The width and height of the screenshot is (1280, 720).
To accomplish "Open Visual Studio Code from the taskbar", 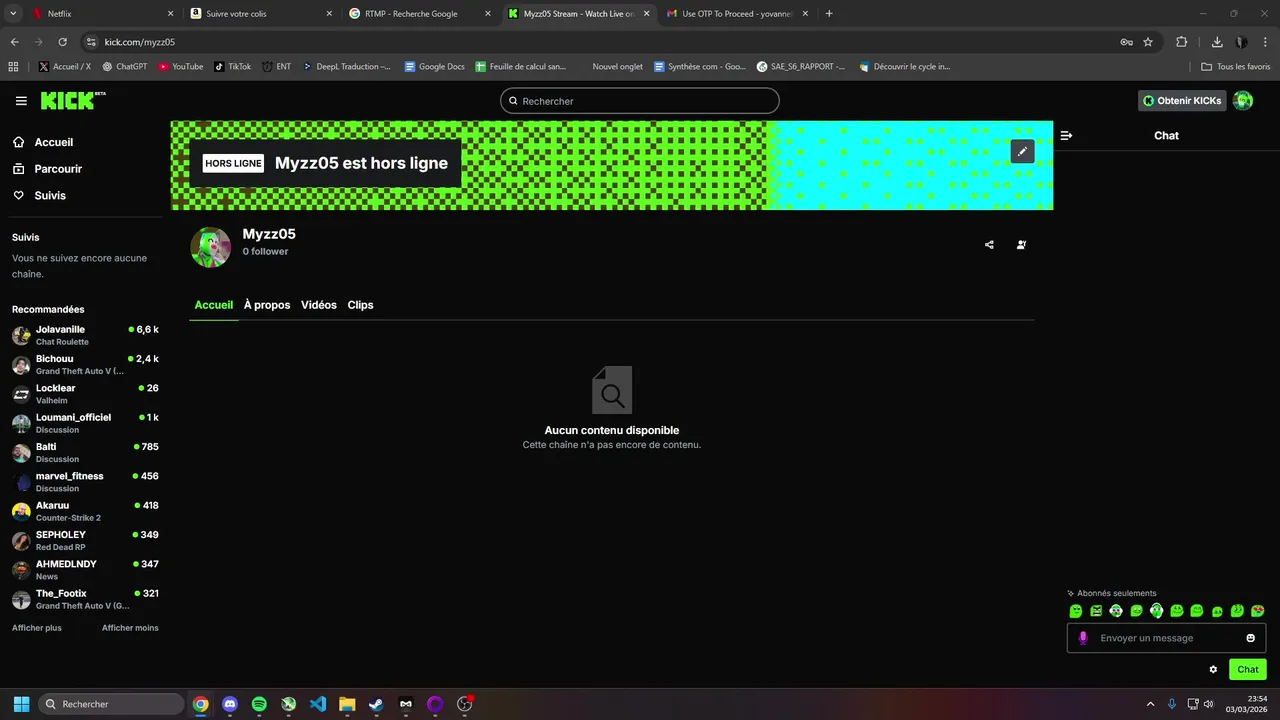I will [x=318, y=704].
